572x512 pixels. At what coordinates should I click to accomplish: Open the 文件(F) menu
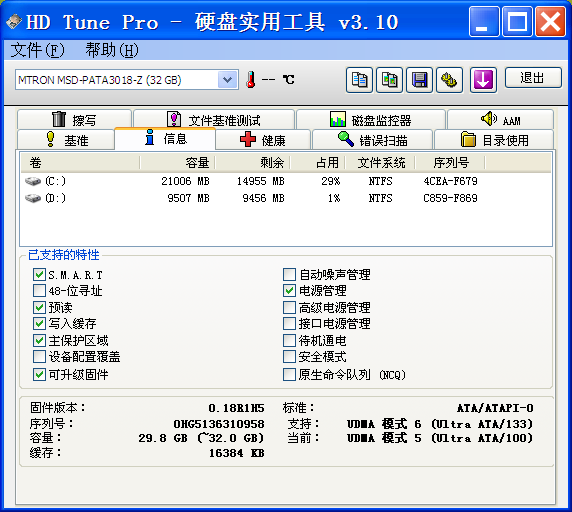click(x=38, y=50)
